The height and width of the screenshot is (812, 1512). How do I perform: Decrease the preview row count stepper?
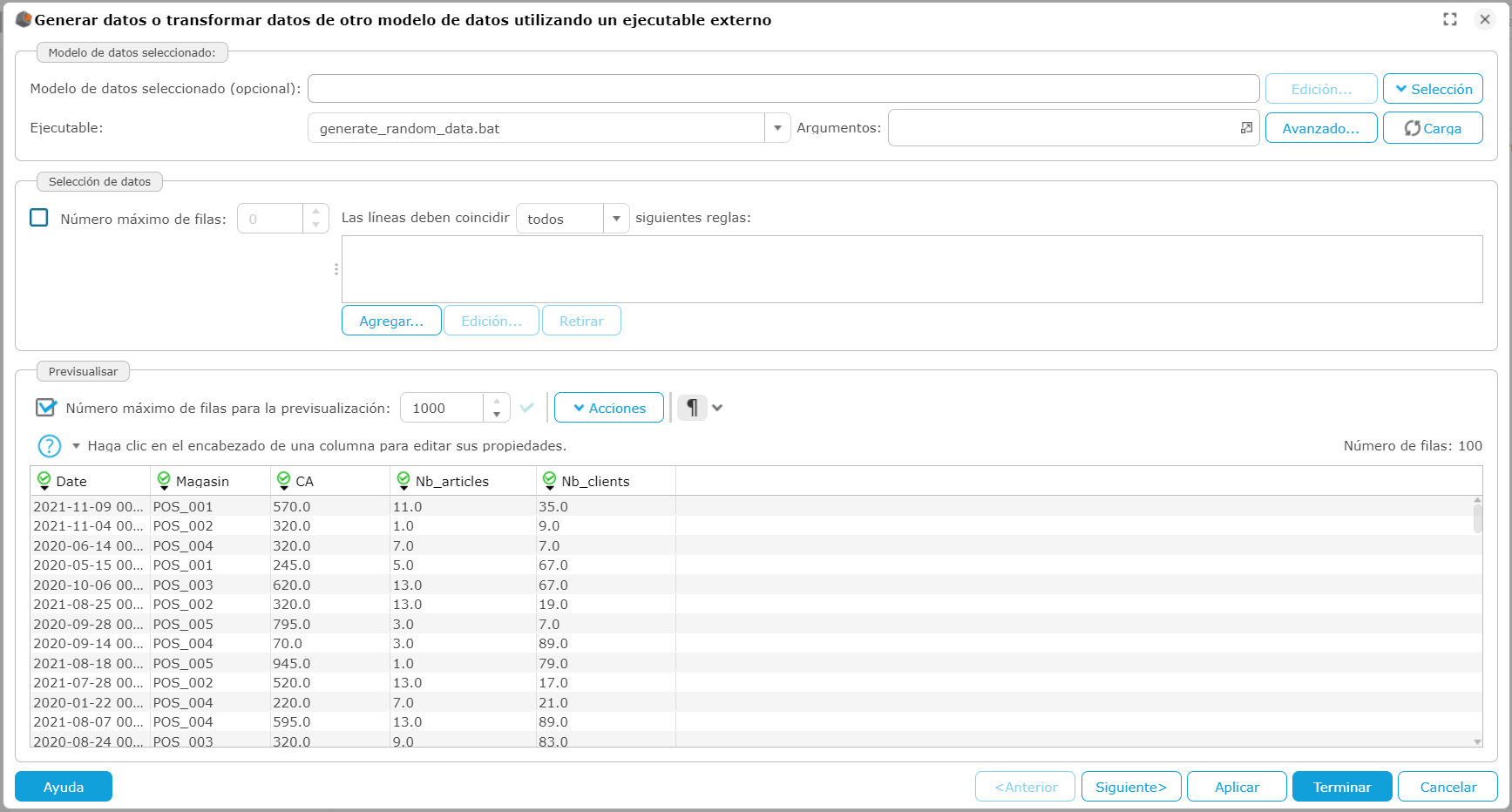[x=497, y=415]
